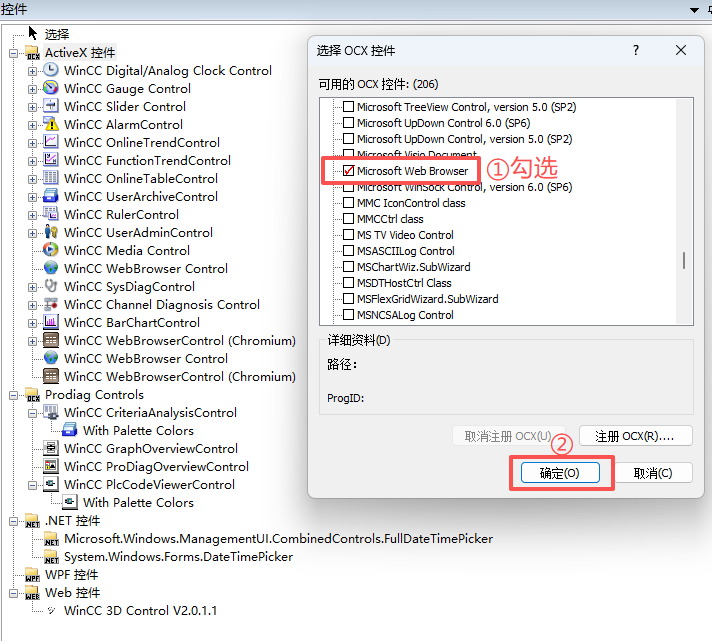Select the MSDTHostCtrl Class list entry

404,283
